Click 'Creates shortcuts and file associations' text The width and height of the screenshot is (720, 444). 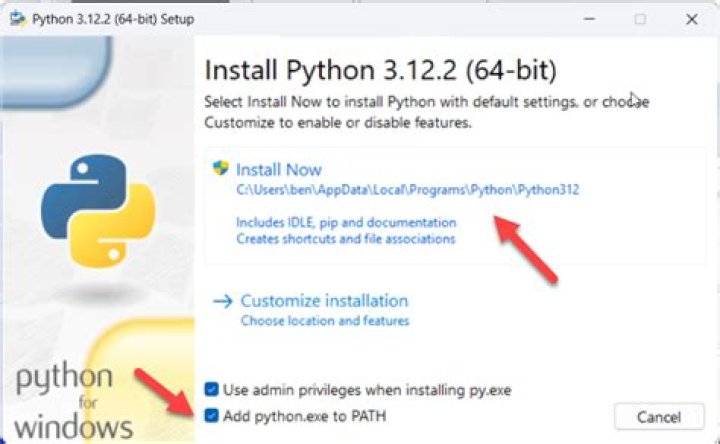tap(346, 239)
